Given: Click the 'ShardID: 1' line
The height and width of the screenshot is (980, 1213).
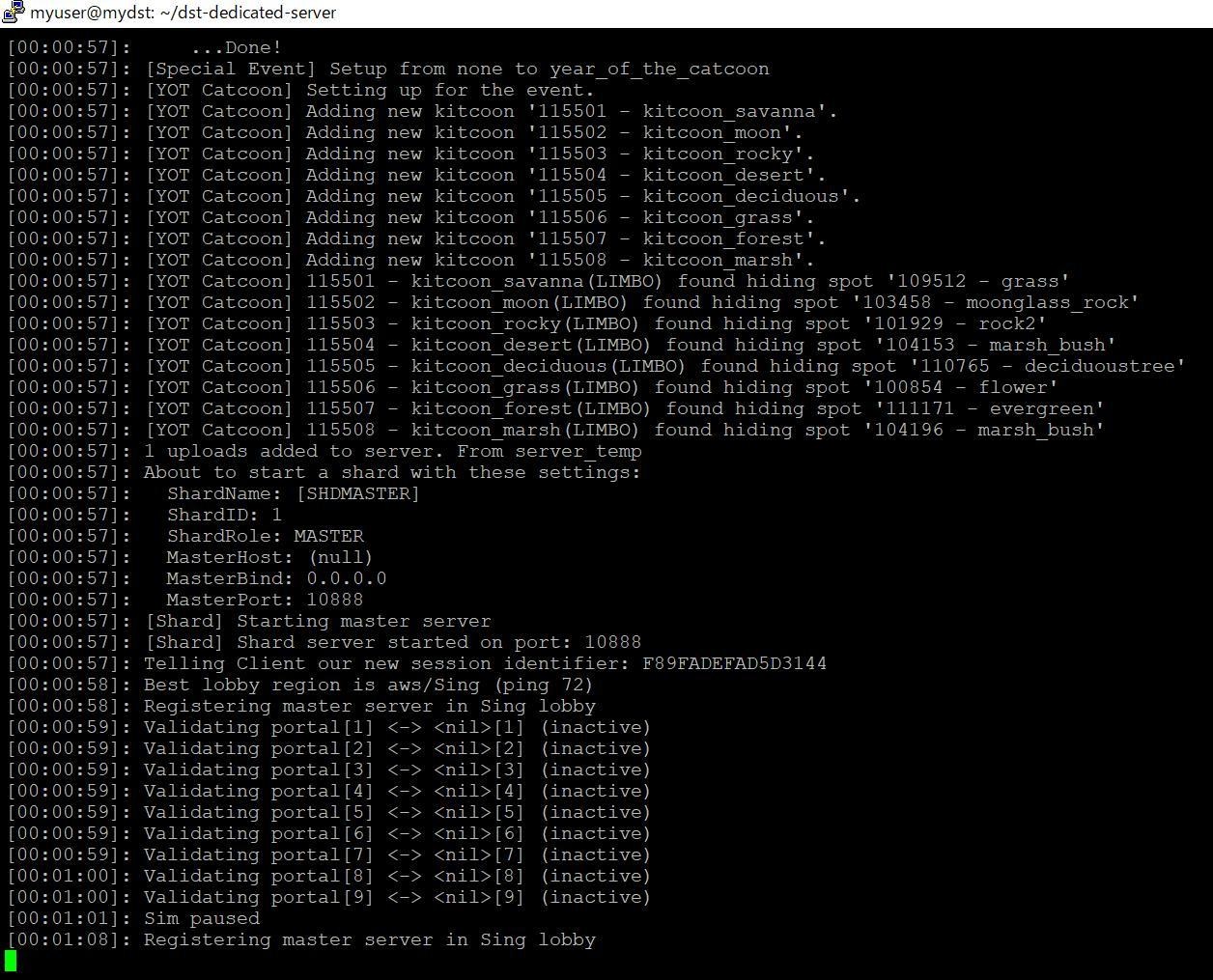Looking at the screenshot, I should 145,515.
